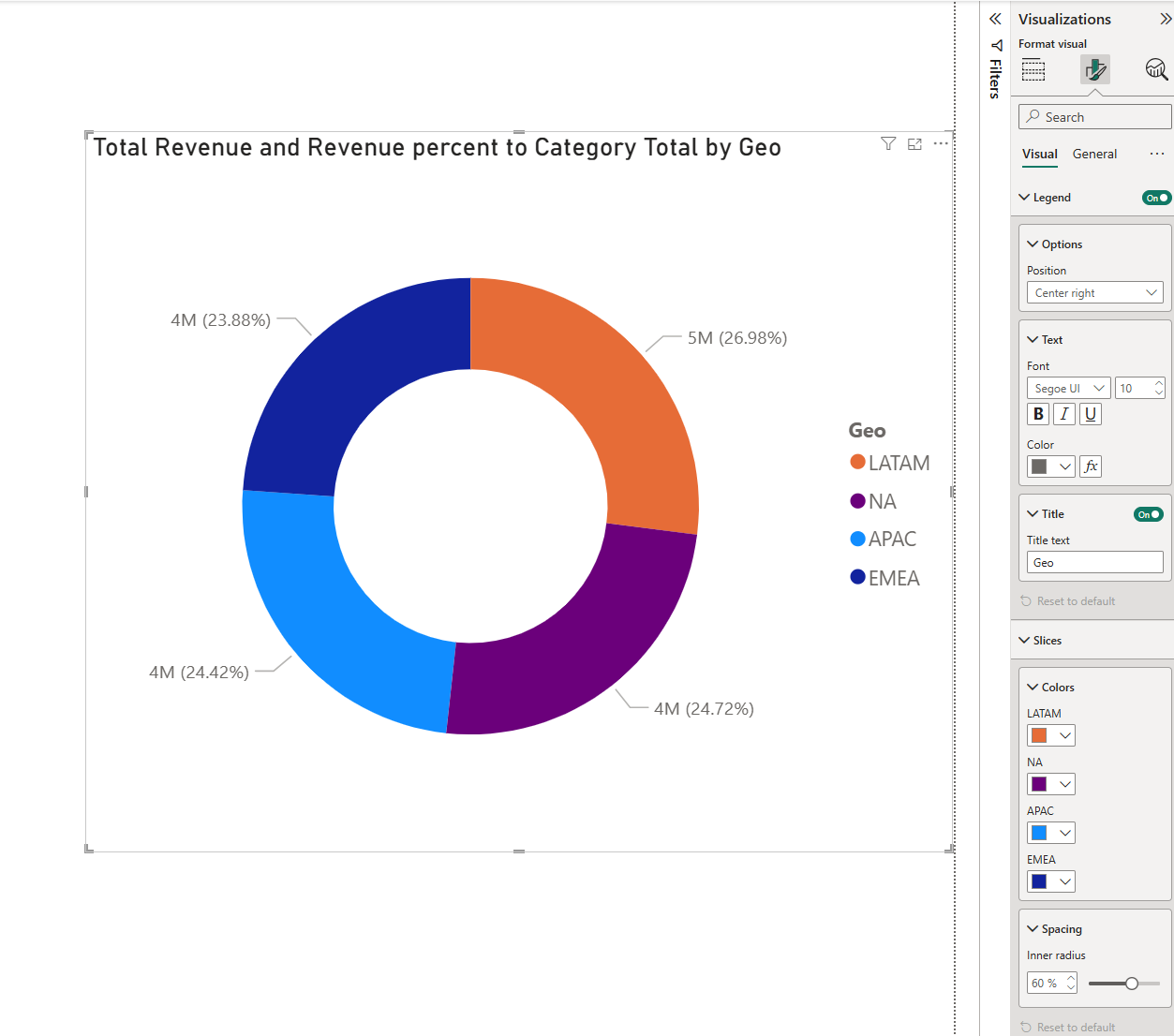Collapse the Colors card
This screenshot has height=1036, width=1174.
[1033, 688]
